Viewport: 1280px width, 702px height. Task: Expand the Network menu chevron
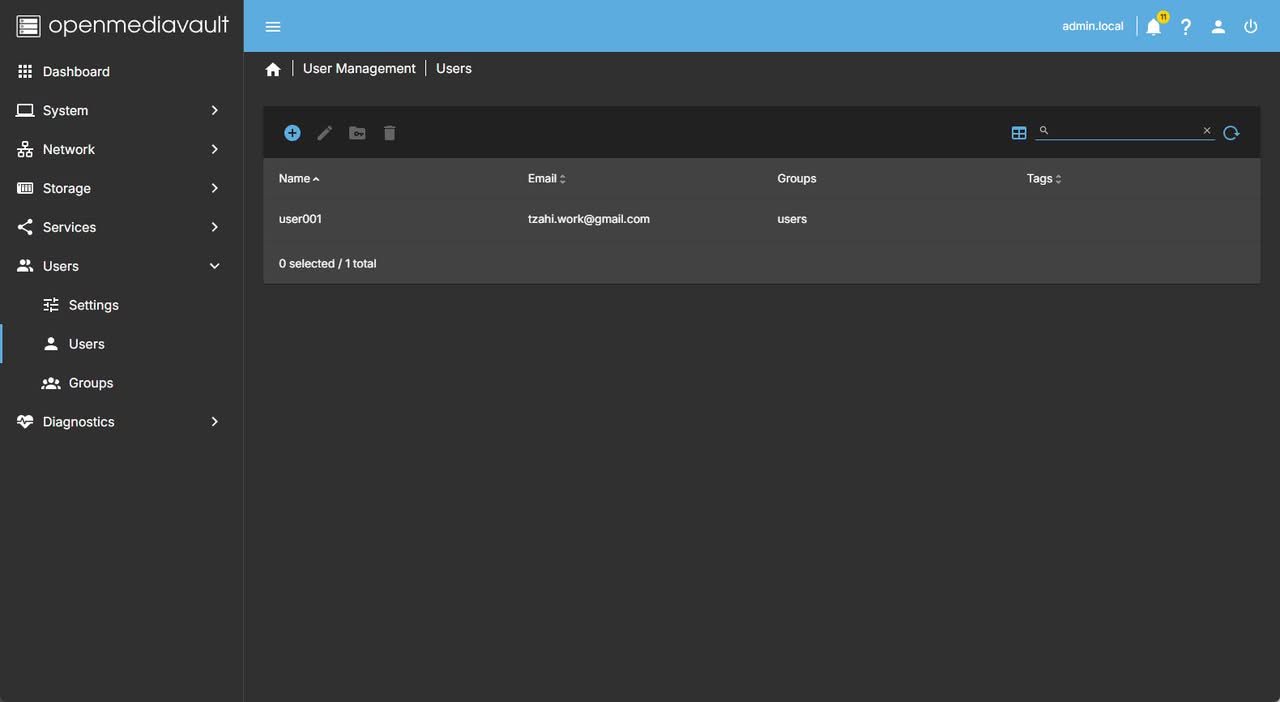tap(214, 150)
